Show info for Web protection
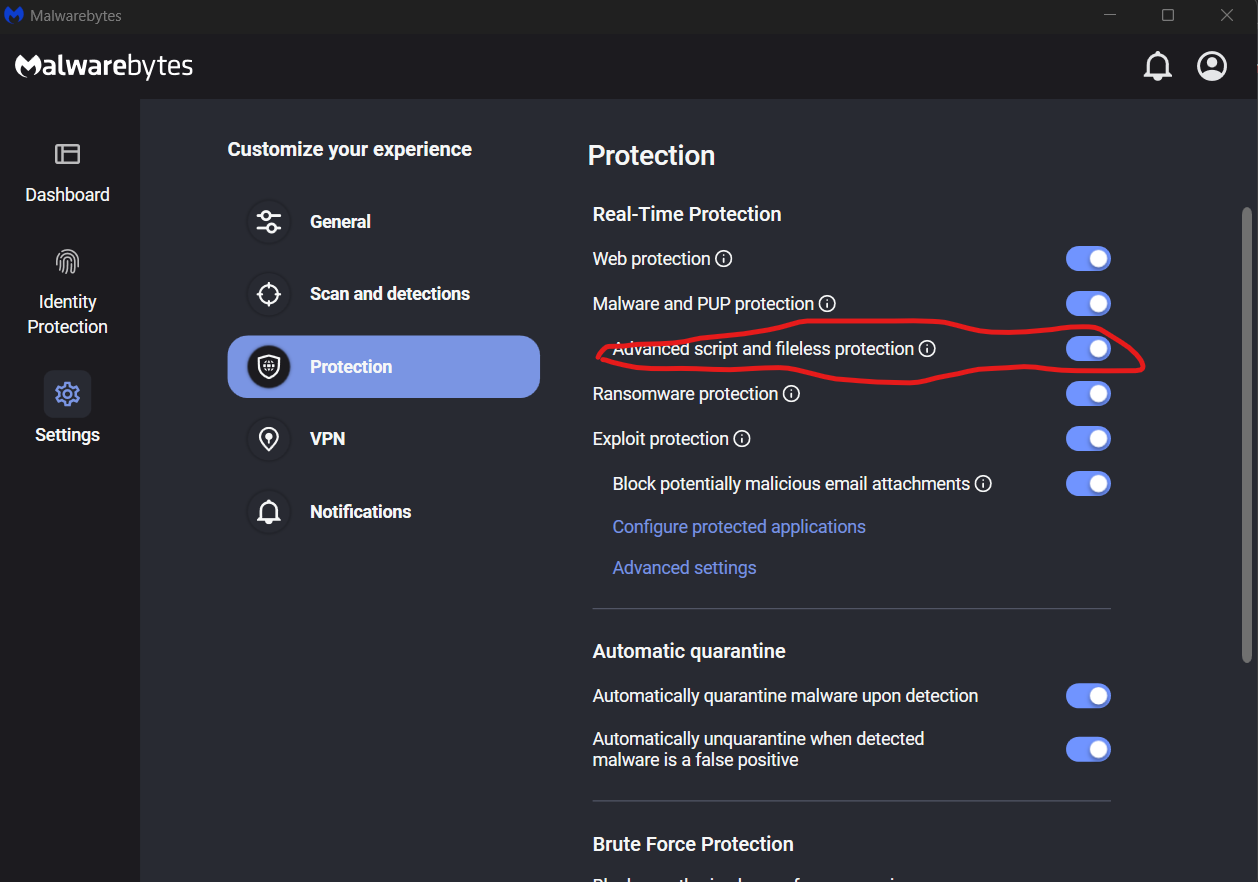Viewport: 1258px width, 882px height. click(x=724, y=259)
